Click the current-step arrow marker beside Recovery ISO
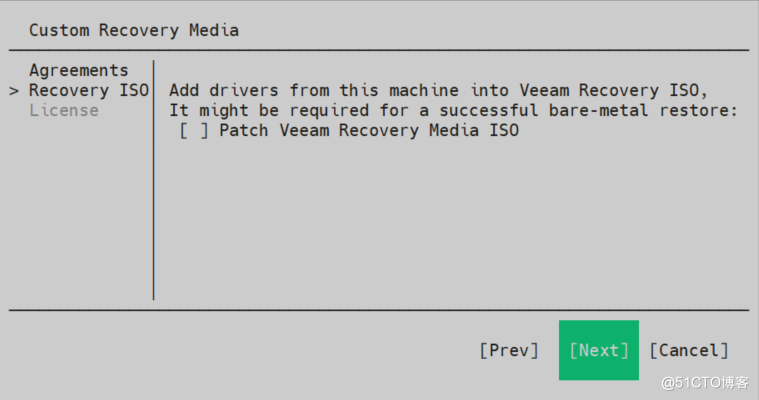The width and height of the screenshot is (759, 400). coord(14,91)
